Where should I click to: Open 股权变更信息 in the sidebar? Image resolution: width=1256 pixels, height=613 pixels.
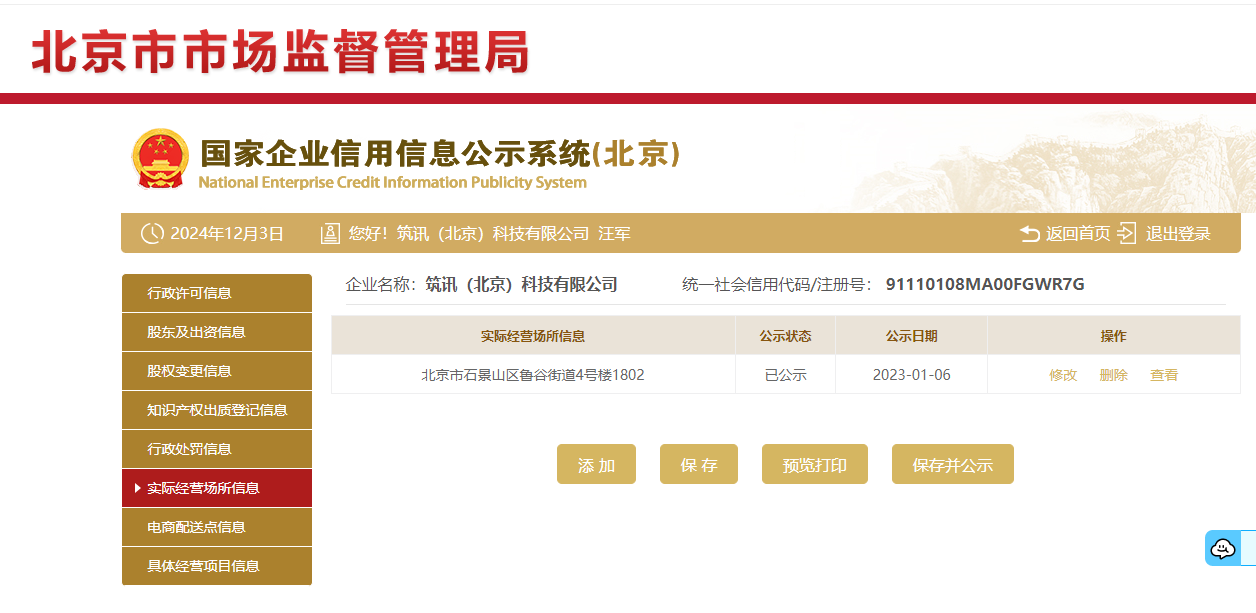tap(217, 371)
